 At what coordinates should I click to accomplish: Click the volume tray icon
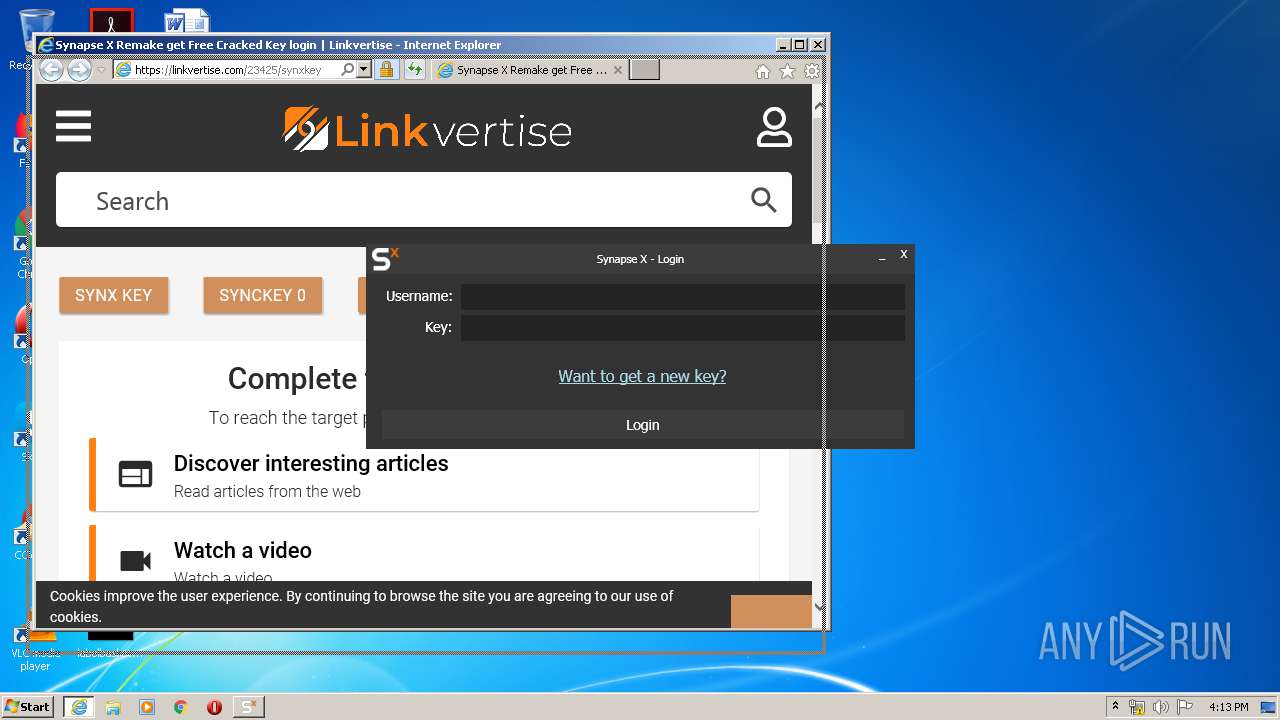point(1161,707)
